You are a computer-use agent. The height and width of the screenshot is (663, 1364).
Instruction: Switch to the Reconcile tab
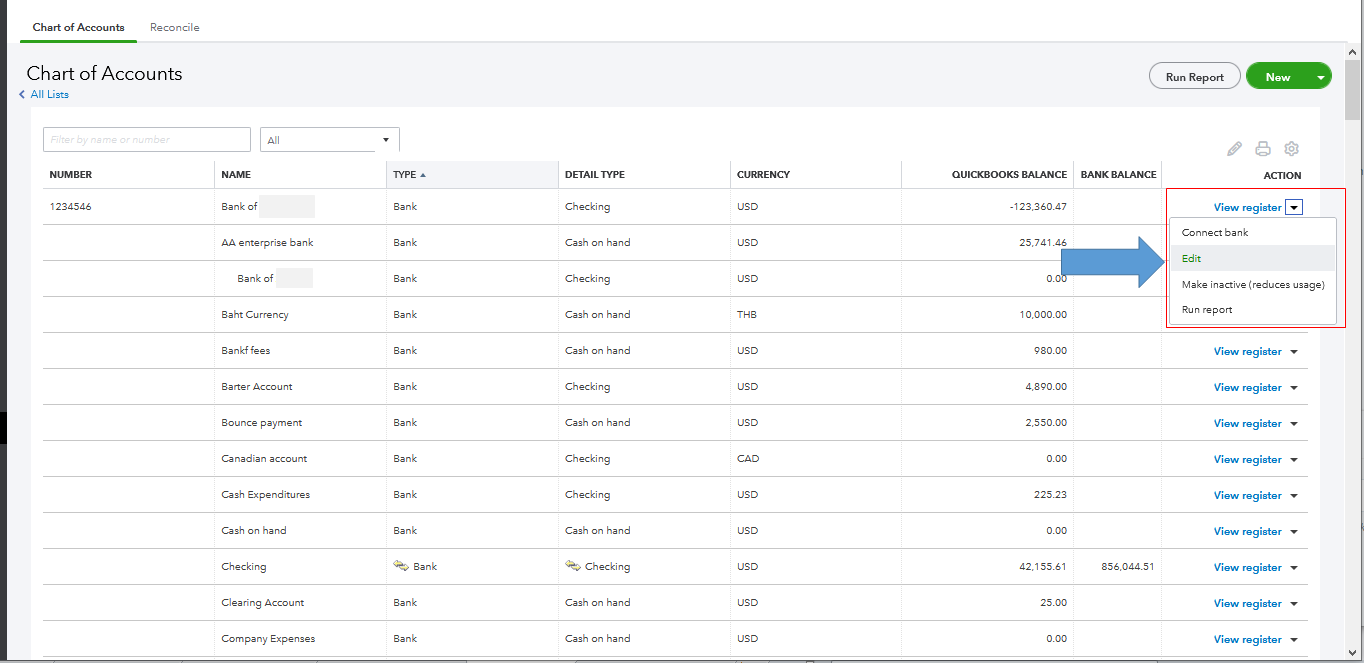(x=174, y=27)
